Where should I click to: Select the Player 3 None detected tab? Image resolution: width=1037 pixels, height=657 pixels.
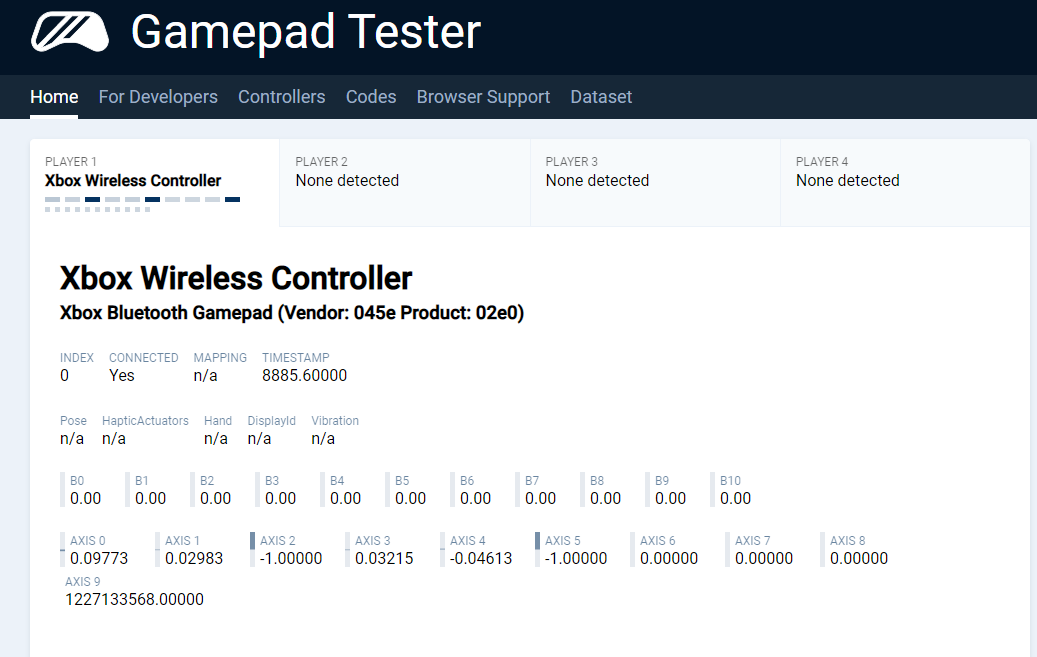(655, 183)
